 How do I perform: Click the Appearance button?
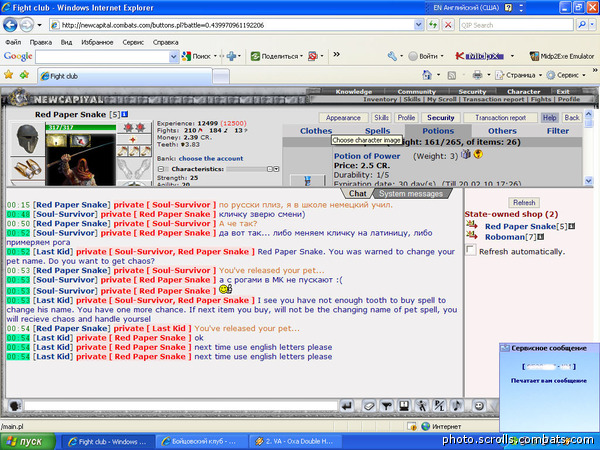(343, 117)
